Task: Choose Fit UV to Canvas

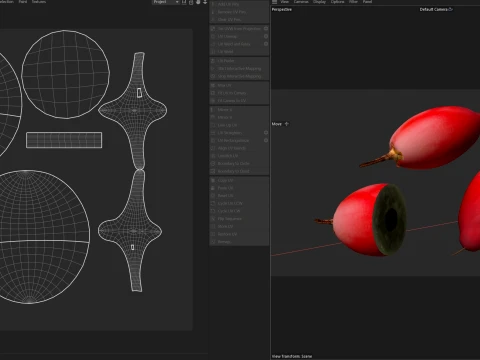Action: [x=239, y=93]
